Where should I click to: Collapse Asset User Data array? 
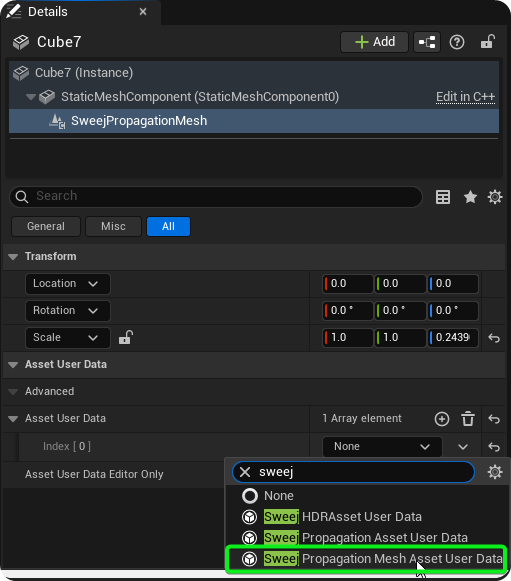click(x=13, y=419)
